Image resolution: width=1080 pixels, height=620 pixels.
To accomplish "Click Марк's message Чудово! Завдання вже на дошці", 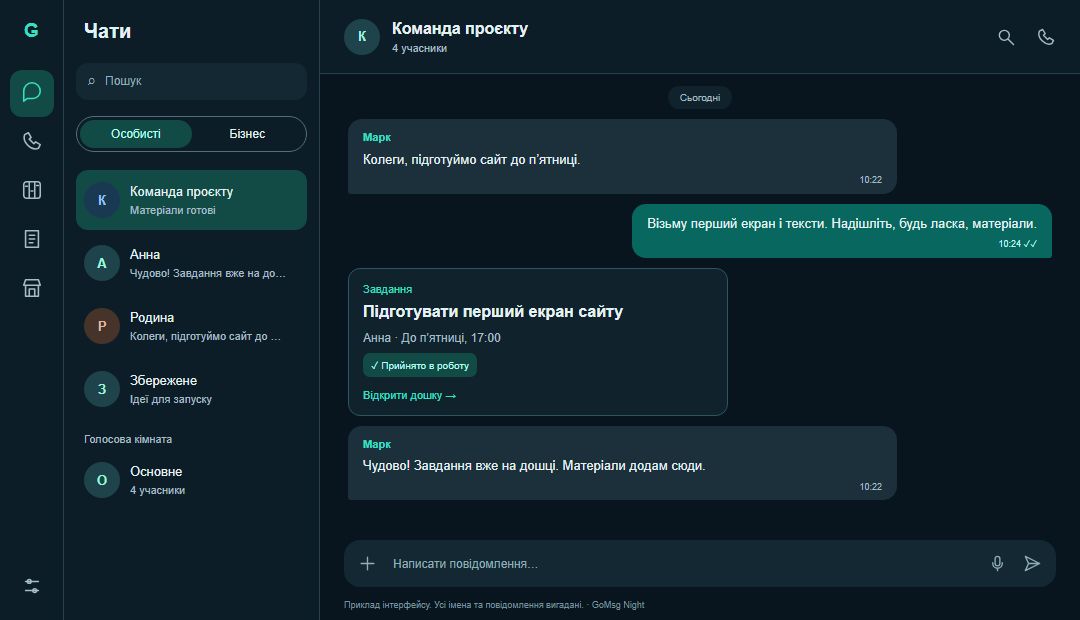I will click(622, 463).
